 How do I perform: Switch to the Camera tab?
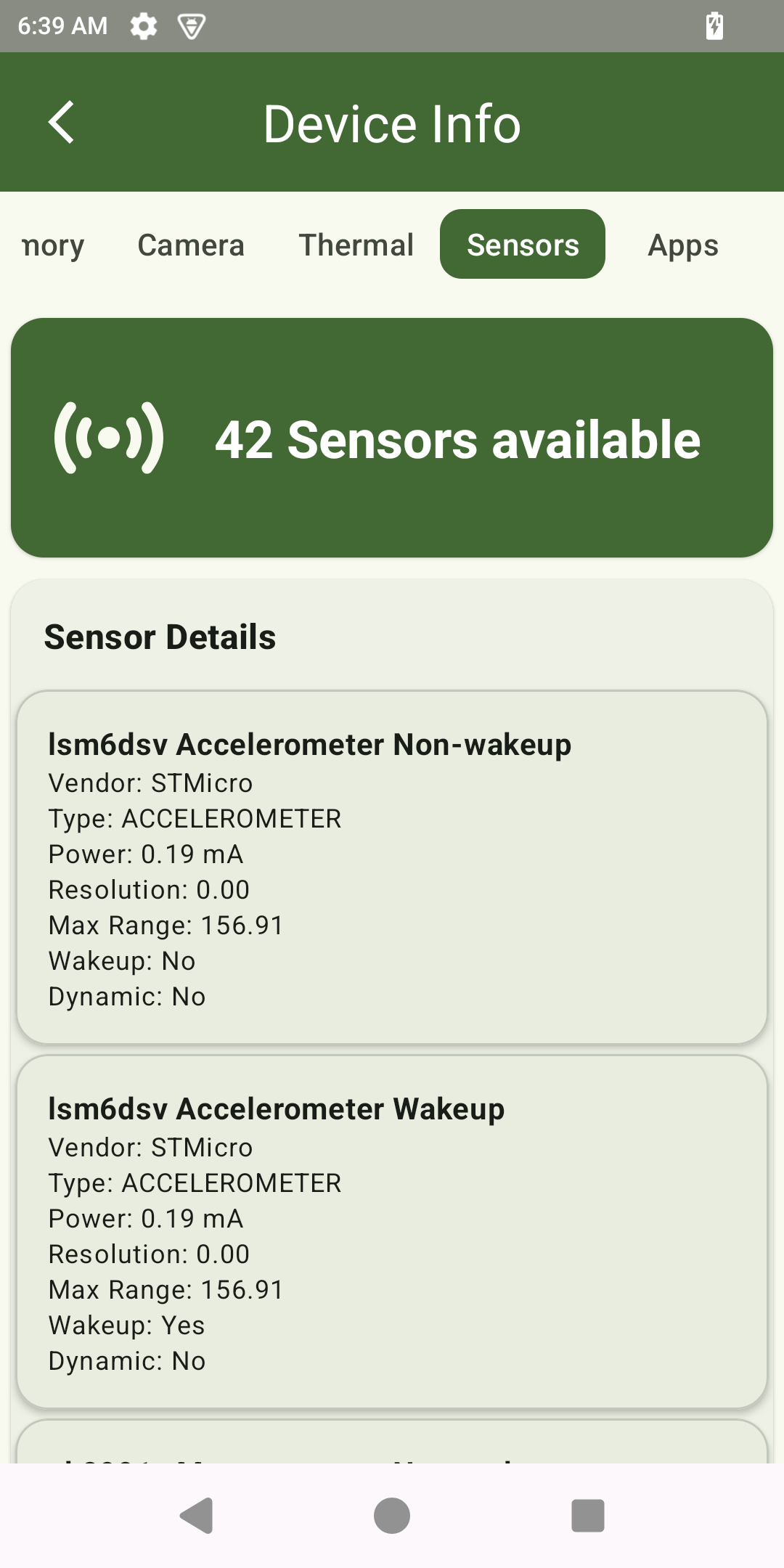click(191, 245)
